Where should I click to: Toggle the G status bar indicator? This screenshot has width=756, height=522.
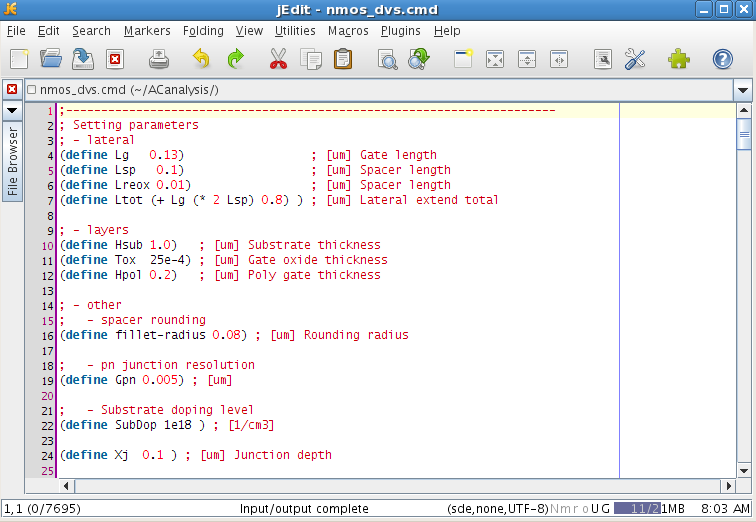pos(605,509)
